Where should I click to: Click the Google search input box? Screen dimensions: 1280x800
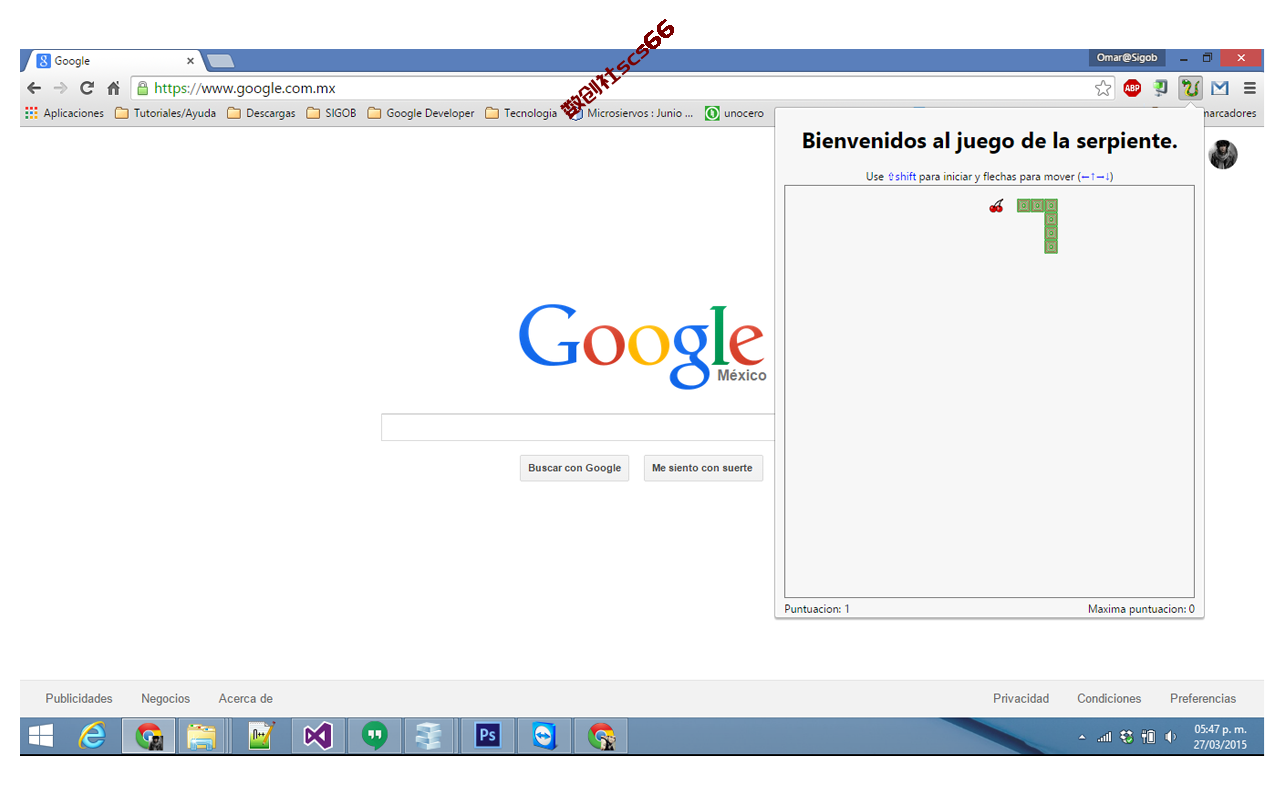coord(578,427)
